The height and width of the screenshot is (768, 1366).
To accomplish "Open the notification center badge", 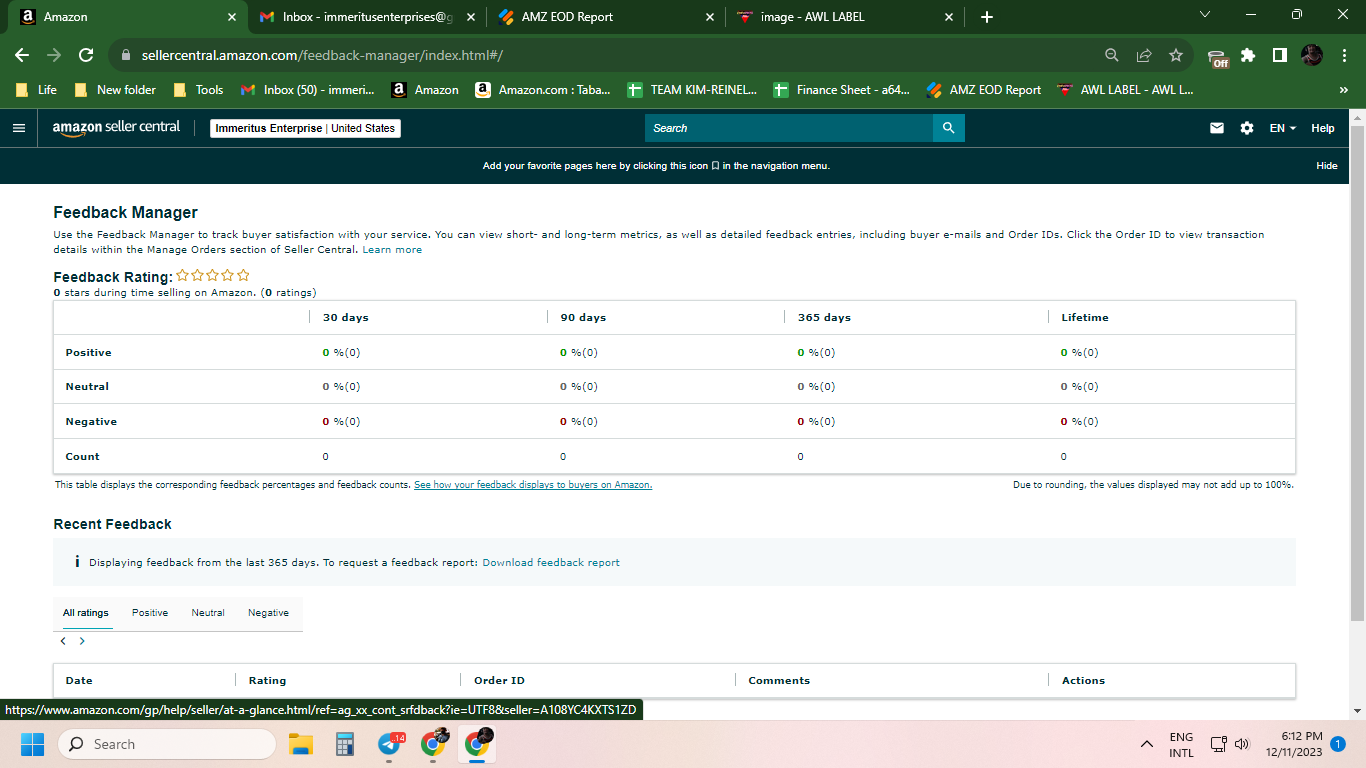I will (1337, 744).
